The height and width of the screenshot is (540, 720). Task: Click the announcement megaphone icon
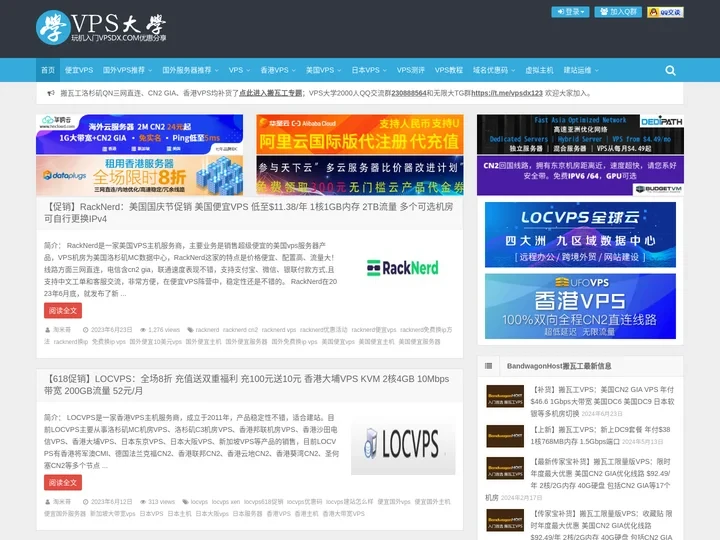click(51, 93)
